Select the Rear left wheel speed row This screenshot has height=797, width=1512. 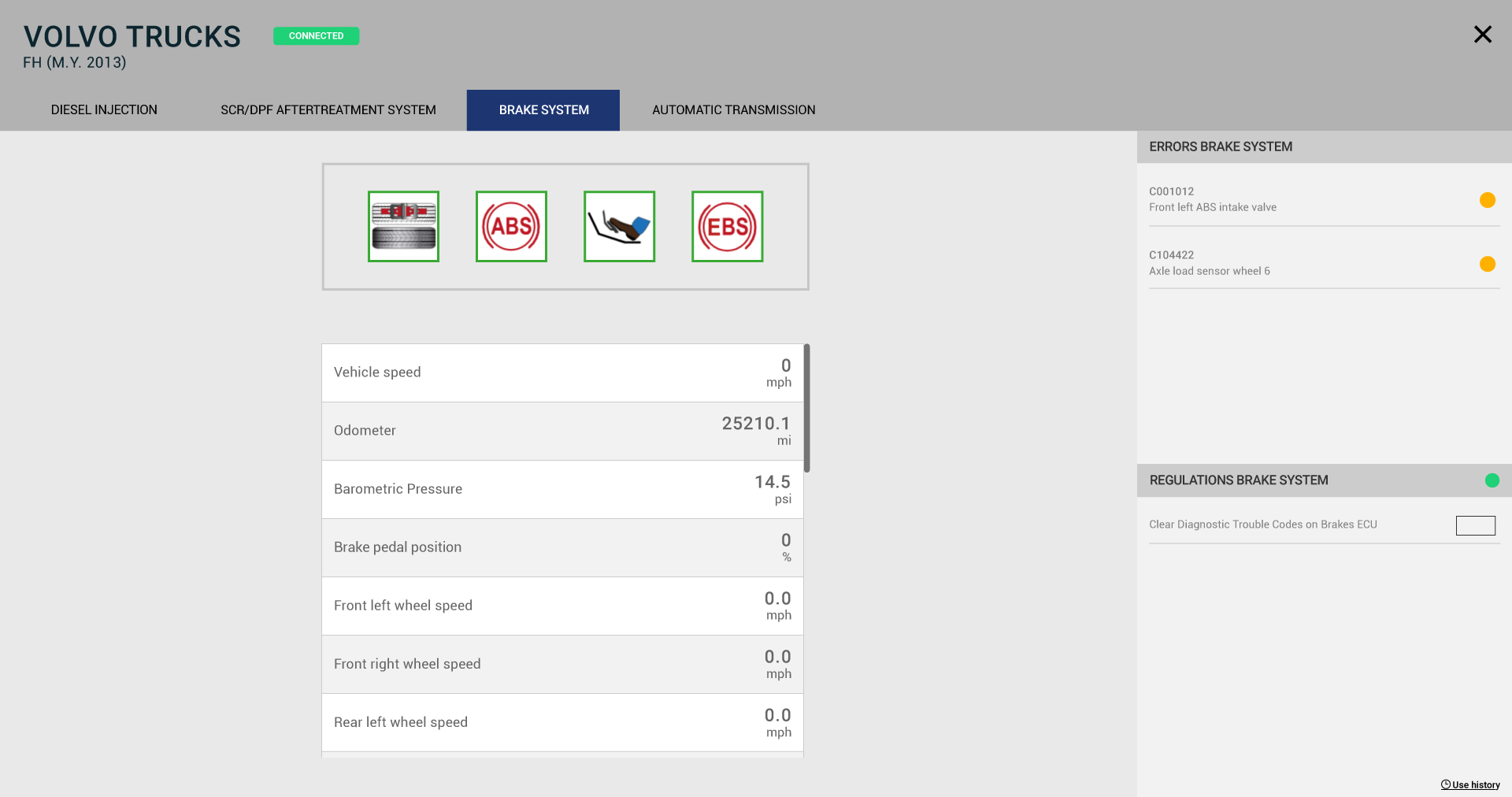point(562,723)
